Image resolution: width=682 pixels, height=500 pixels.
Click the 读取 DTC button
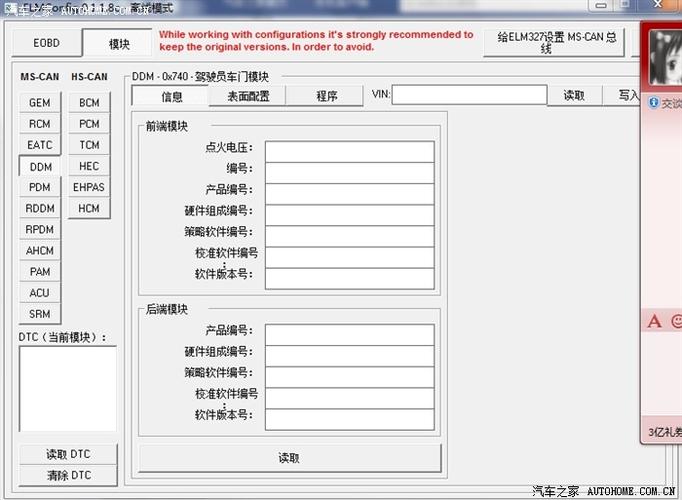(x=68, y=454)
